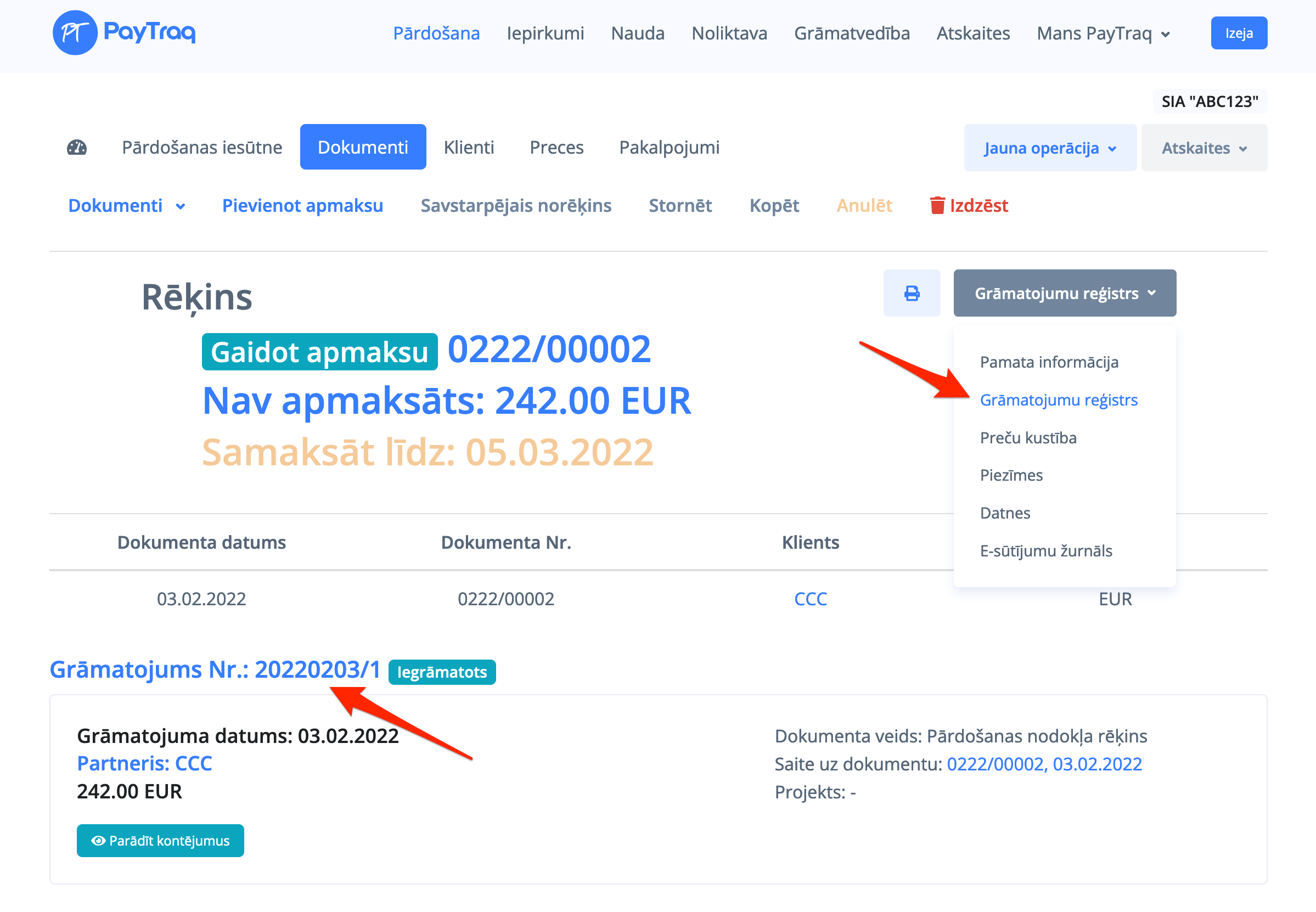Open the sales dashboard gauge icon
Viewport: 1316px width, 912px height.
pyautogui.click(x=77, y=148)
